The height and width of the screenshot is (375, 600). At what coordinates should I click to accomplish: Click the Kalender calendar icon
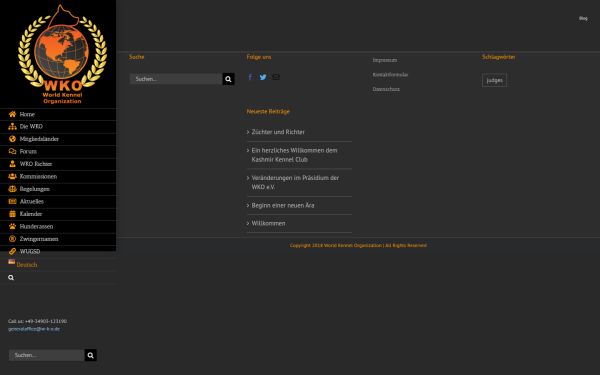coord(12,214)
